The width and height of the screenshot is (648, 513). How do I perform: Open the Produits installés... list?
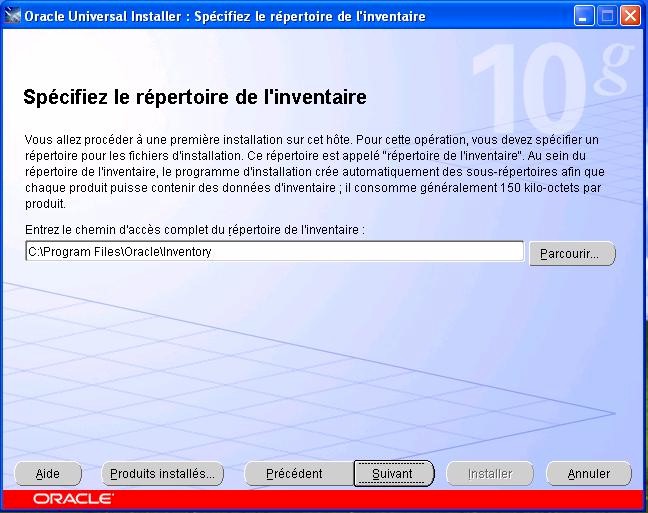coord(162,473)
